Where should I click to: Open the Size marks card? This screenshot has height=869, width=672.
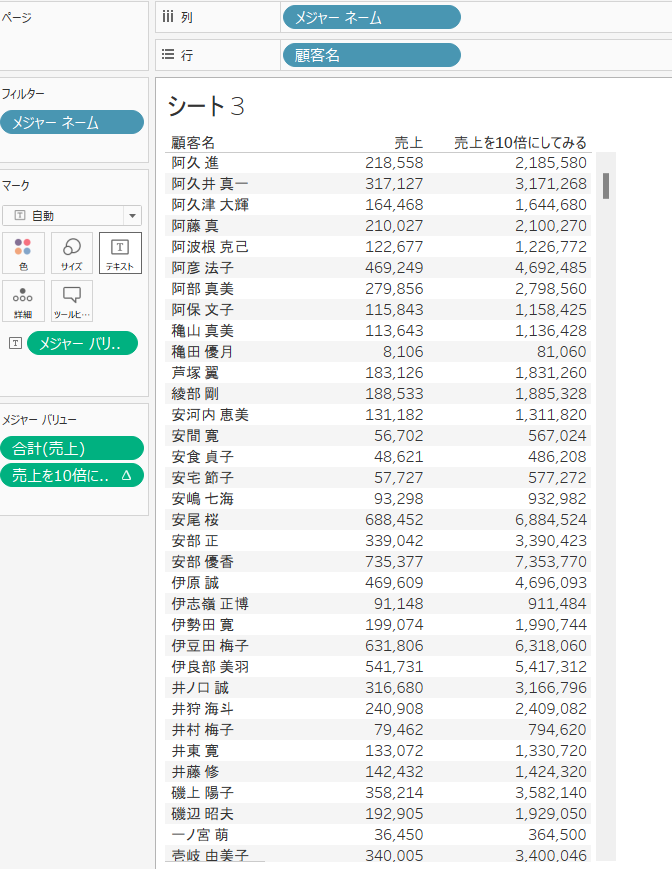(71, 253)
